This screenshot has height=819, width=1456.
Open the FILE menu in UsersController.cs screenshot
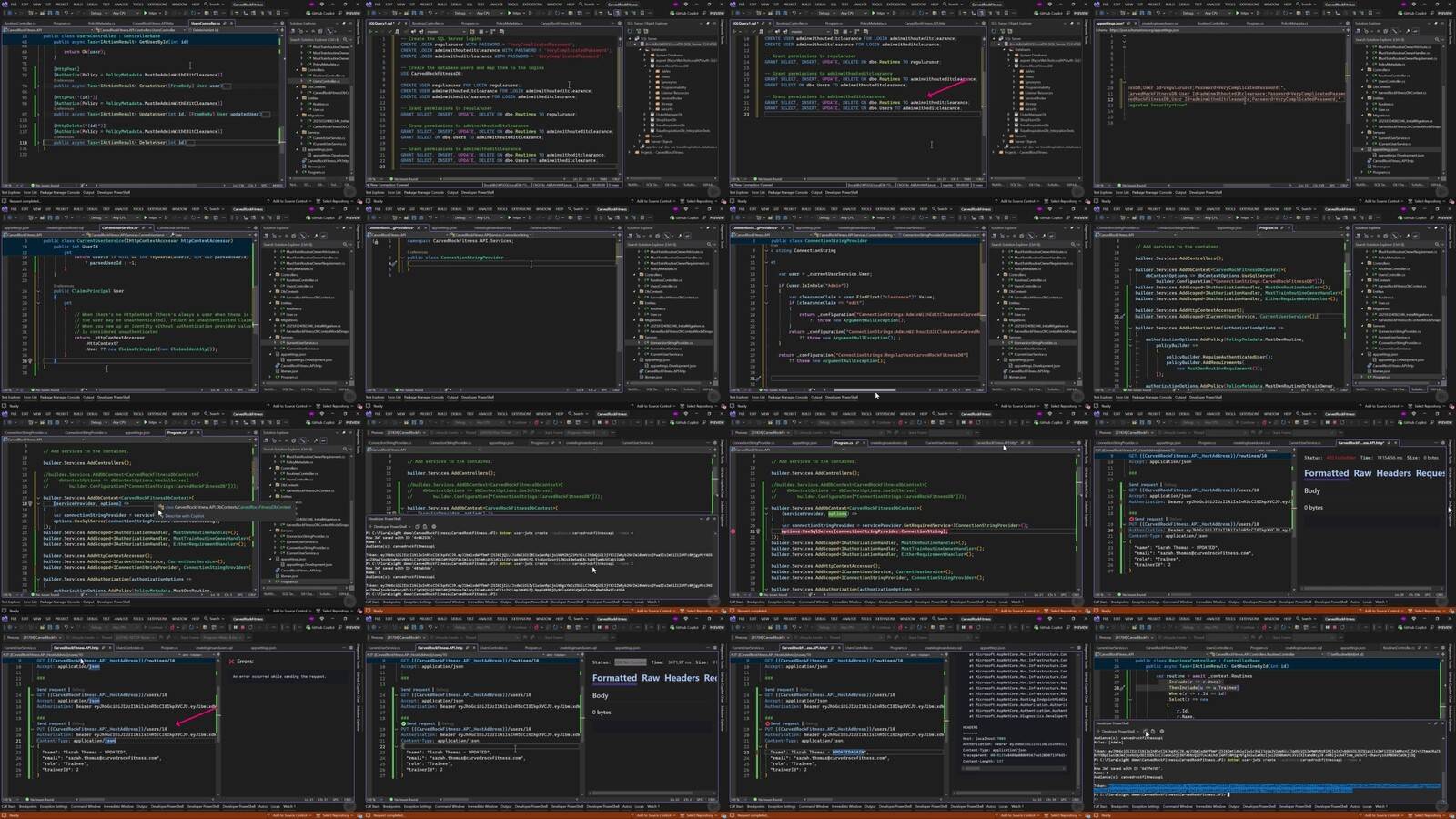(14, 5)
